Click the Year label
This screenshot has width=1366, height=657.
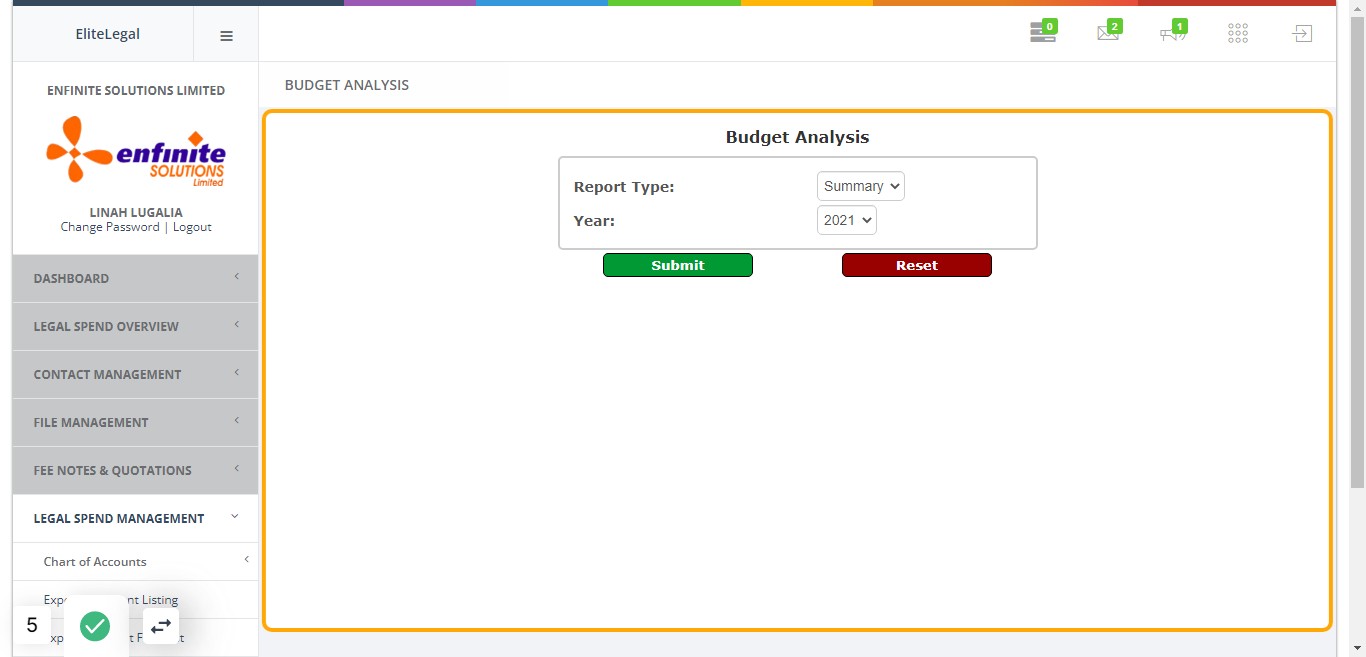pos(594,221)
